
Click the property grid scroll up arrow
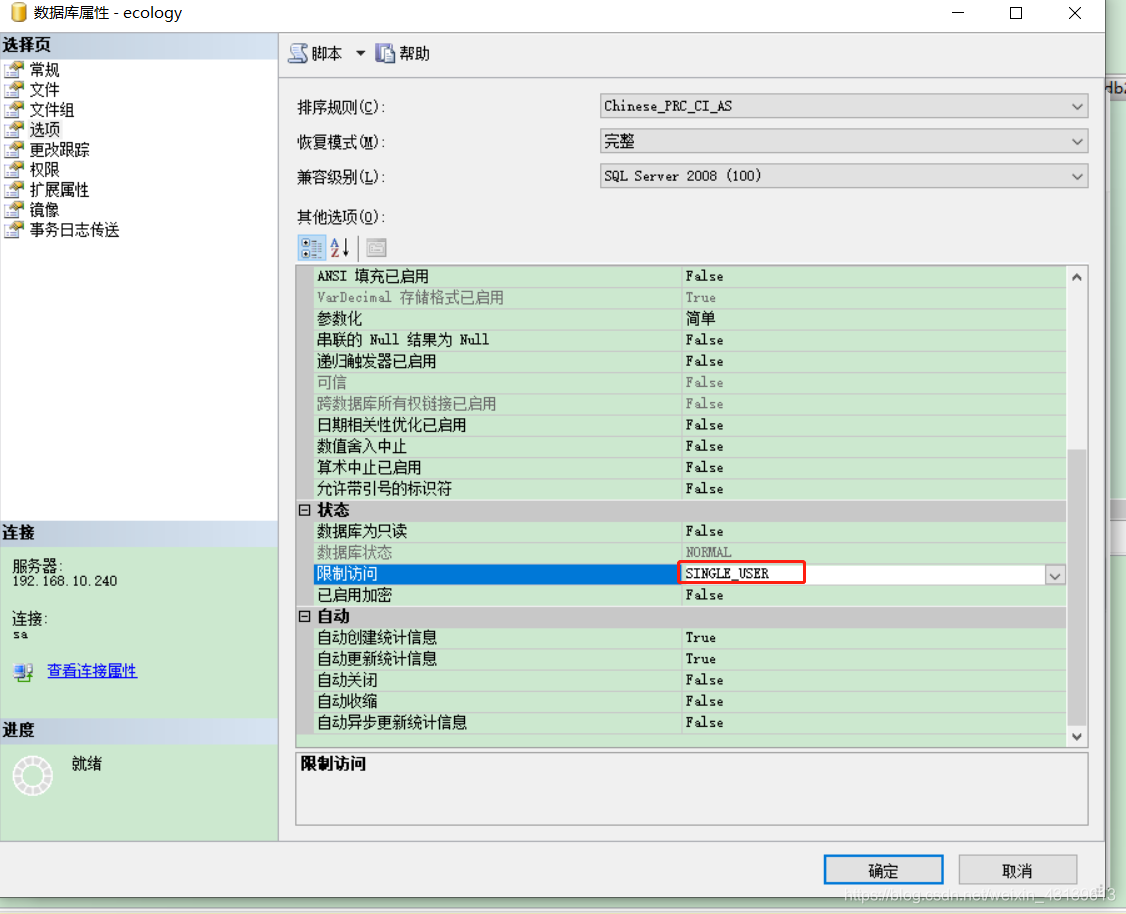[x=1076, y=277]
